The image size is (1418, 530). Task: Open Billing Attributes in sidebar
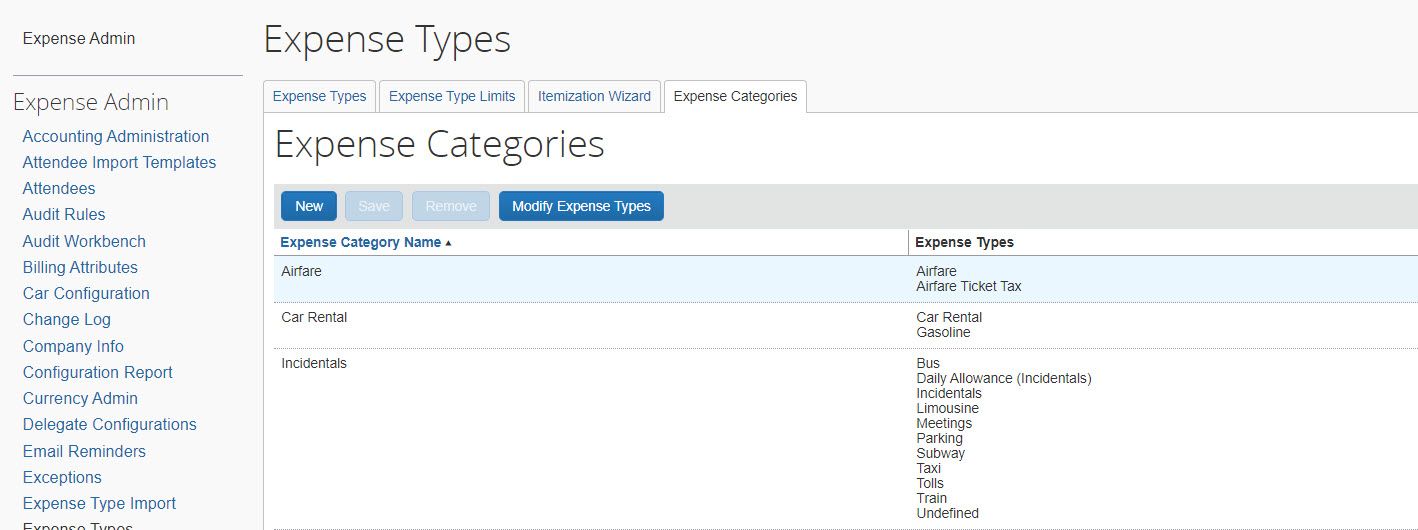pos(80,267)
